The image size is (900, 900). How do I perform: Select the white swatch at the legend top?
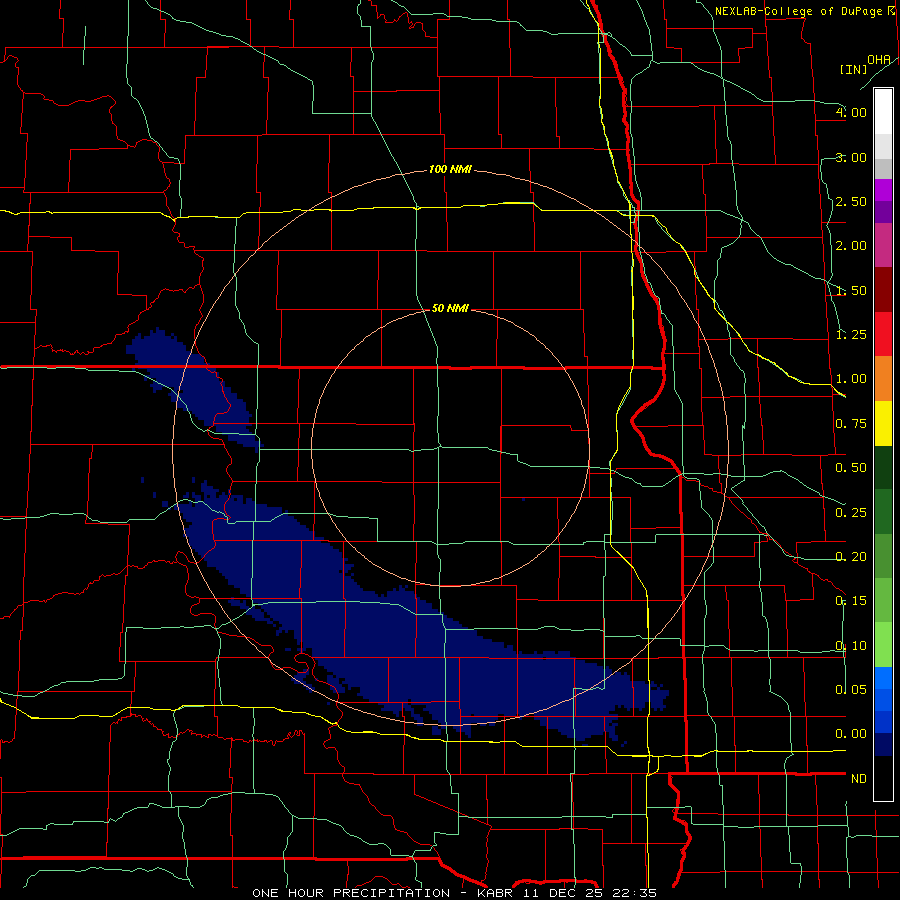(x=883, y=111)
